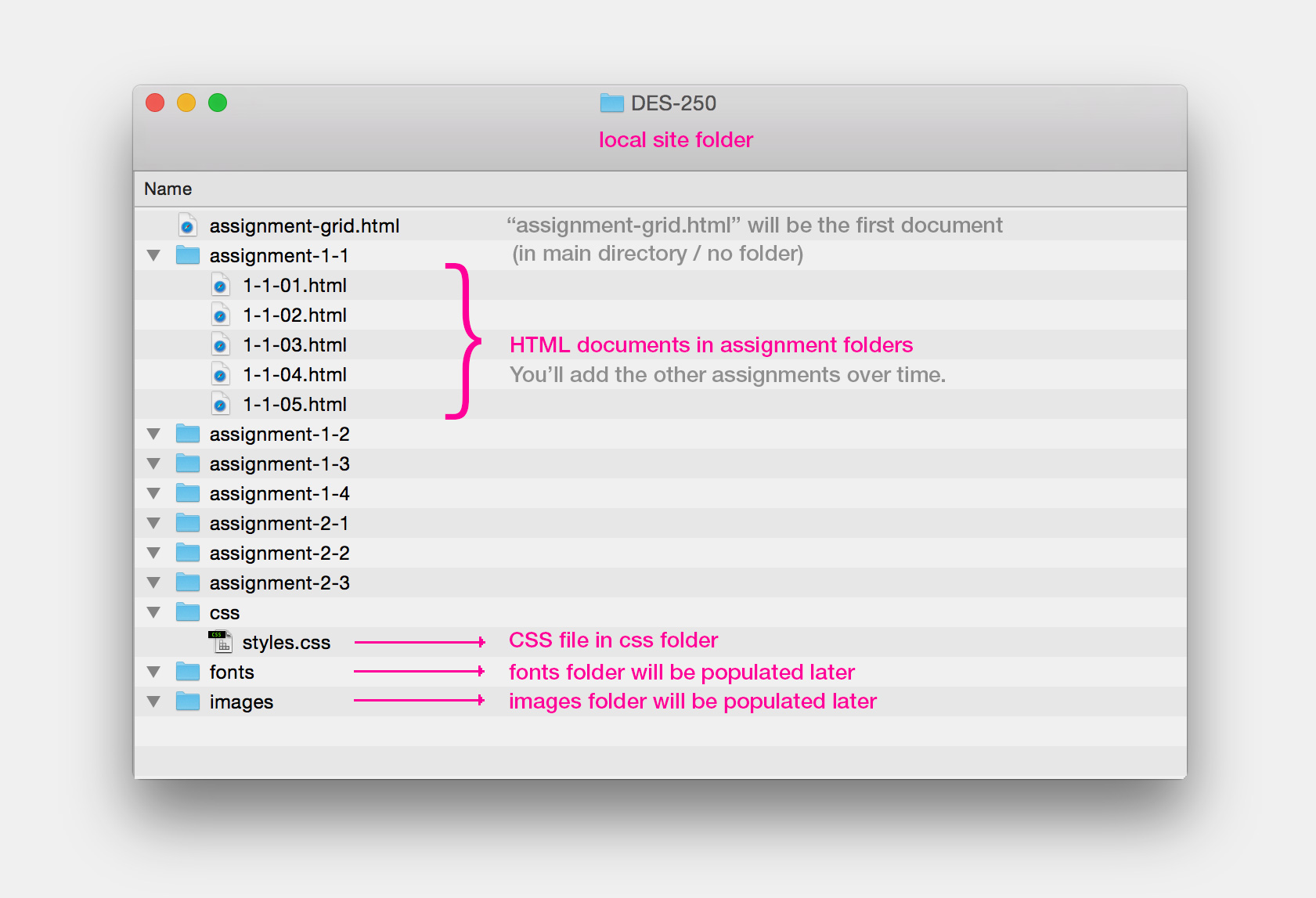The image size is (1316, 898).
Task: Click the assignment-grid.html file icon
Action: (x=187, y=225)
